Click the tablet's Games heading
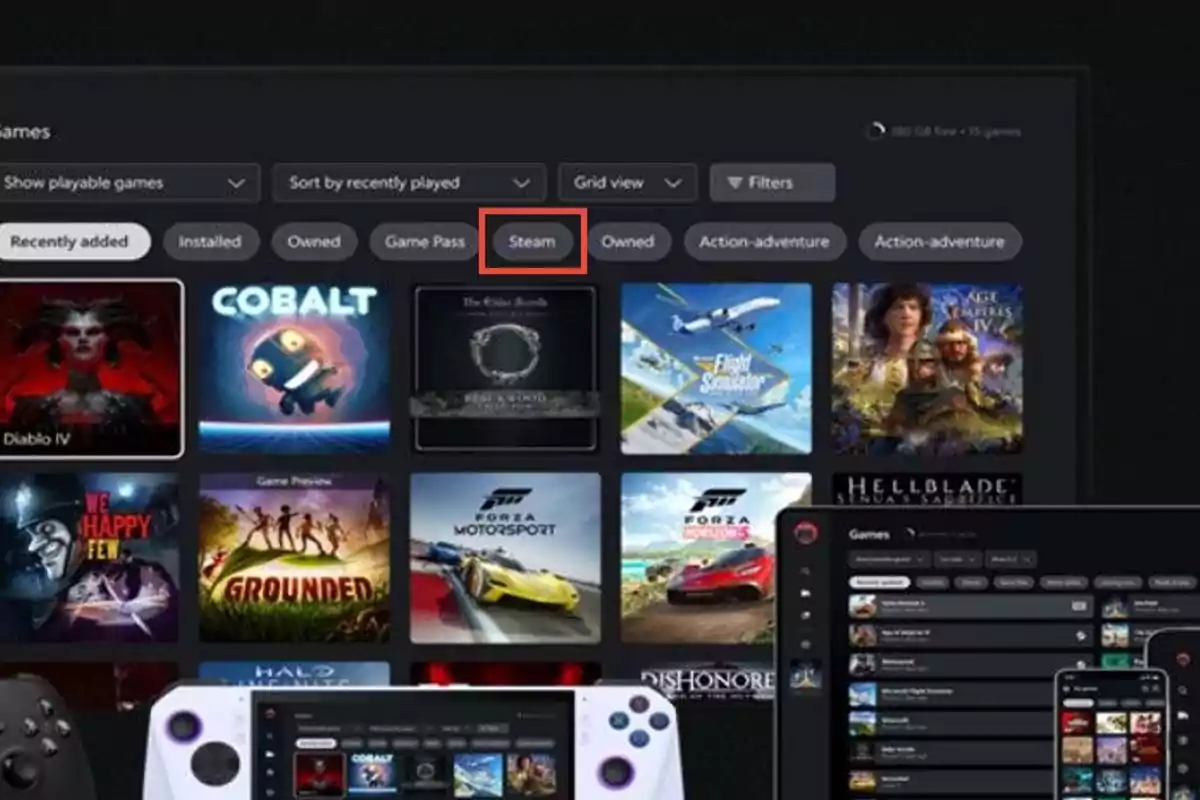 point(869,535)
